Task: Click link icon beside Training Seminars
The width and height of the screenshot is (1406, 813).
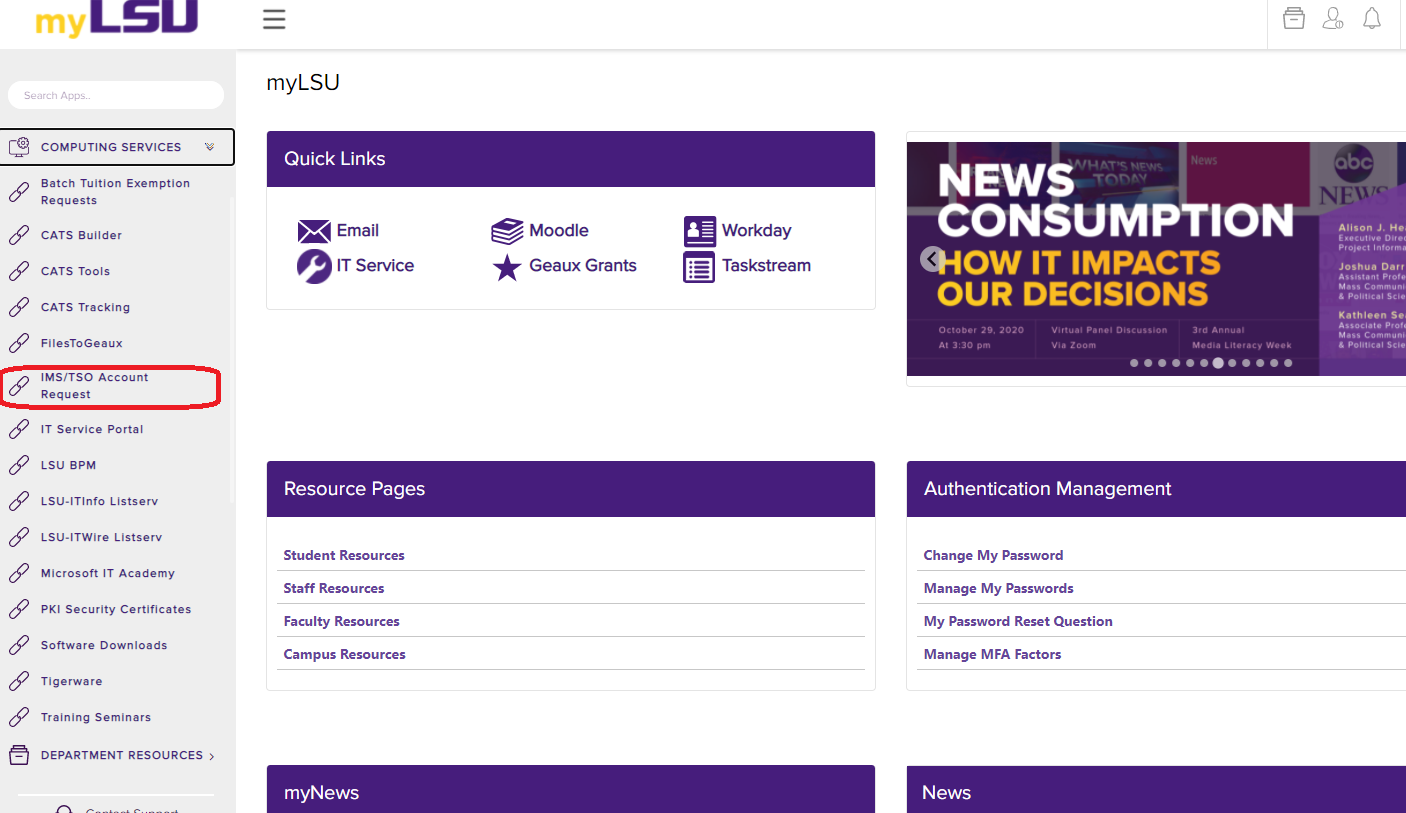Action: 19,718
